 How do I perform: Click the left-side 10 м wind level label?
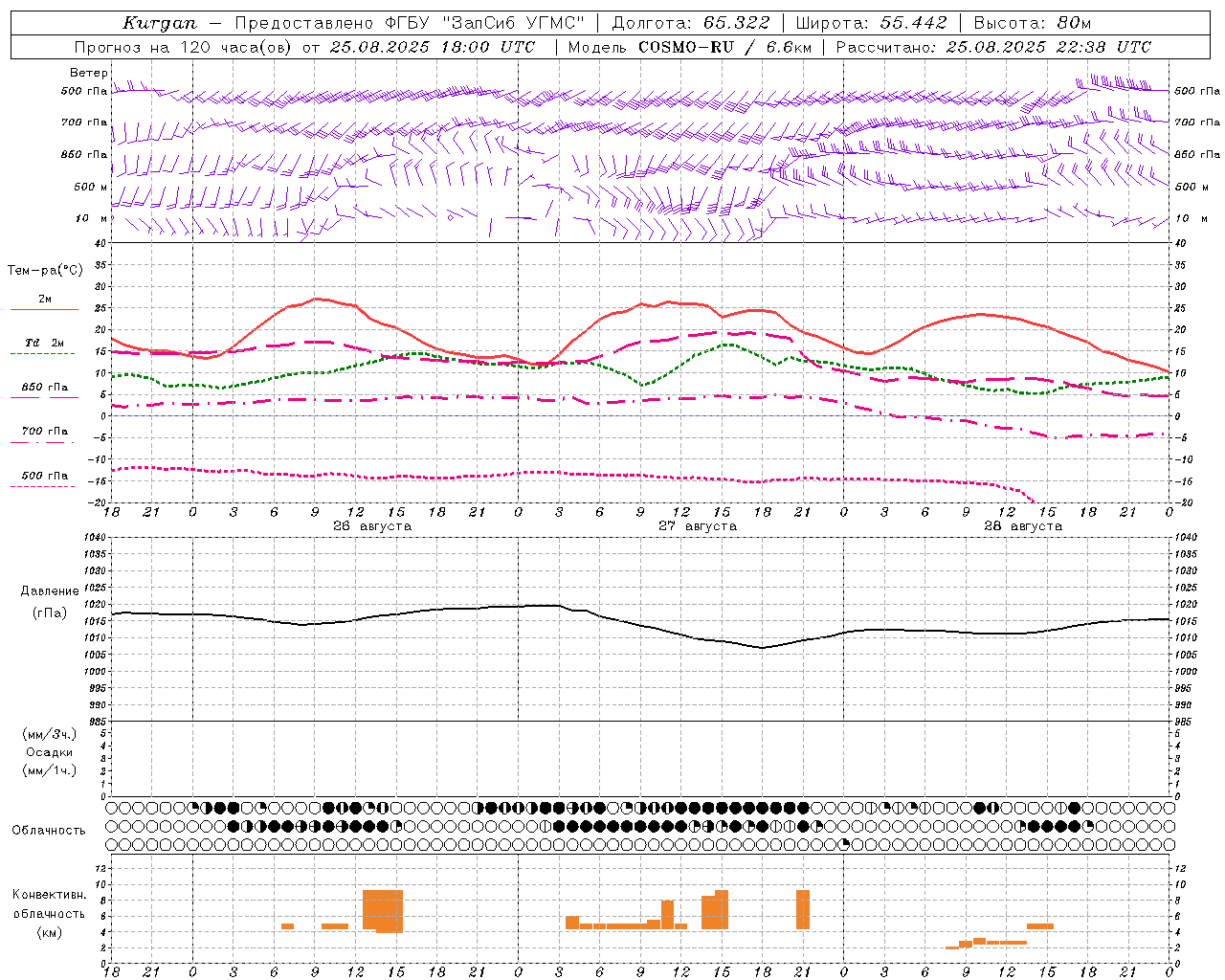(x=91, y=218)
